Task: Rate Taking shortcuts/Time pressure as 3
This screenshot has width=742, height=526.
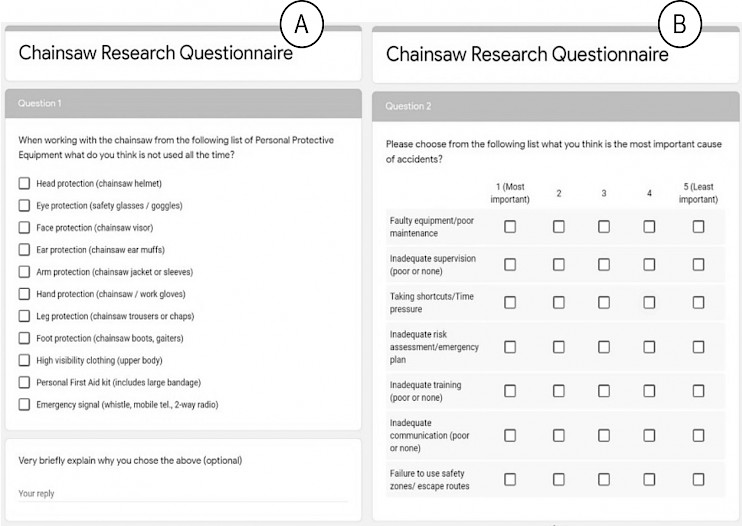Action: pos(604,302)
